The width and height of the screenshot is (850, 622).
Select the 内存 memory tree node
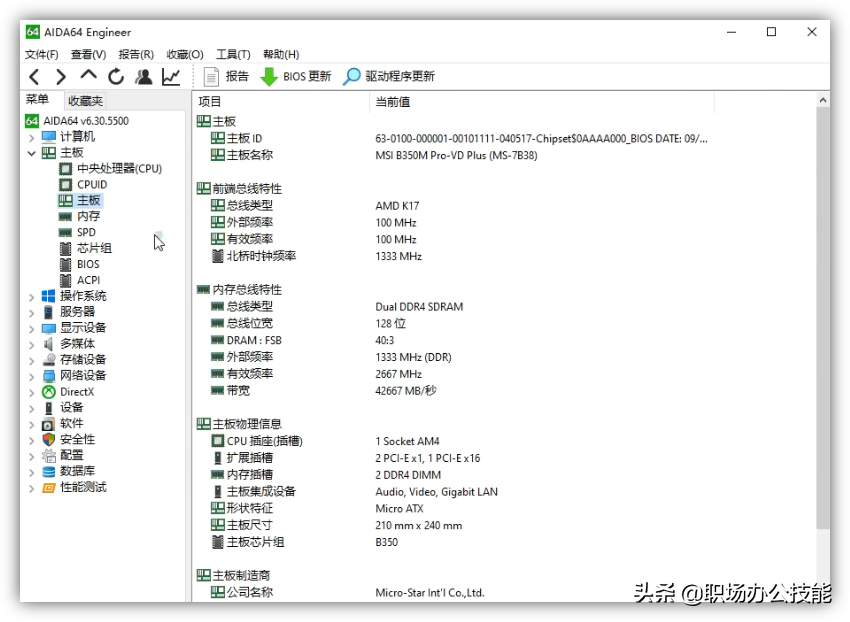tap(80, 216)
